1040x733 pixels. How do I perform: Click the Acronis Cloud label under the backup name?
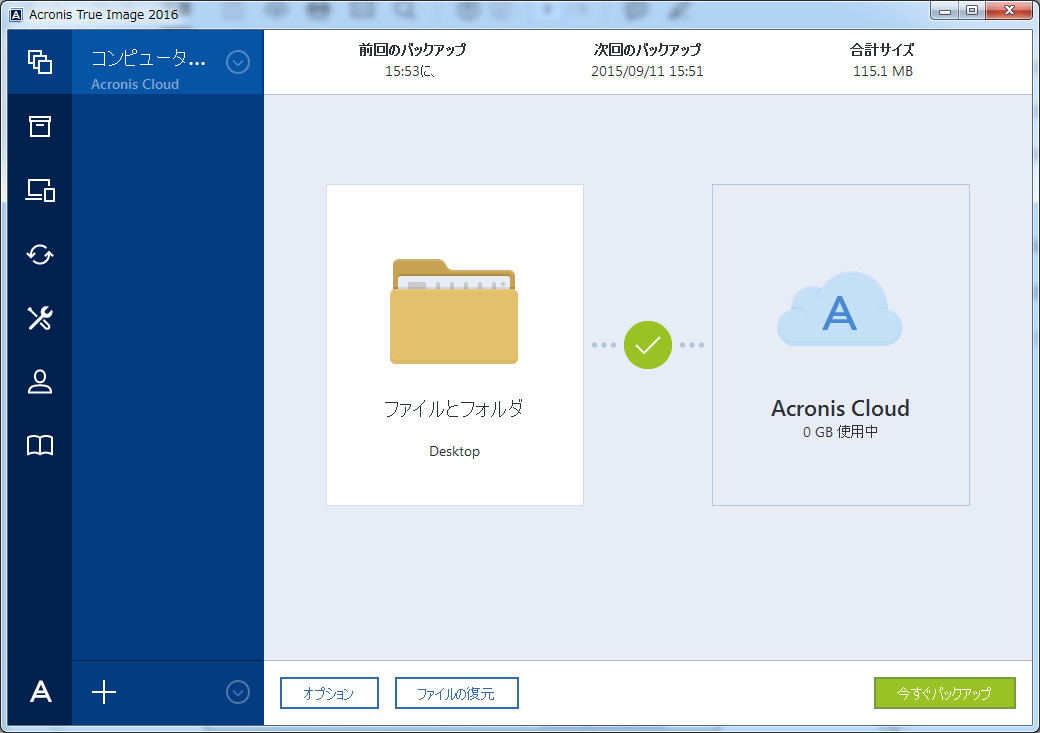tap(135, 84)
